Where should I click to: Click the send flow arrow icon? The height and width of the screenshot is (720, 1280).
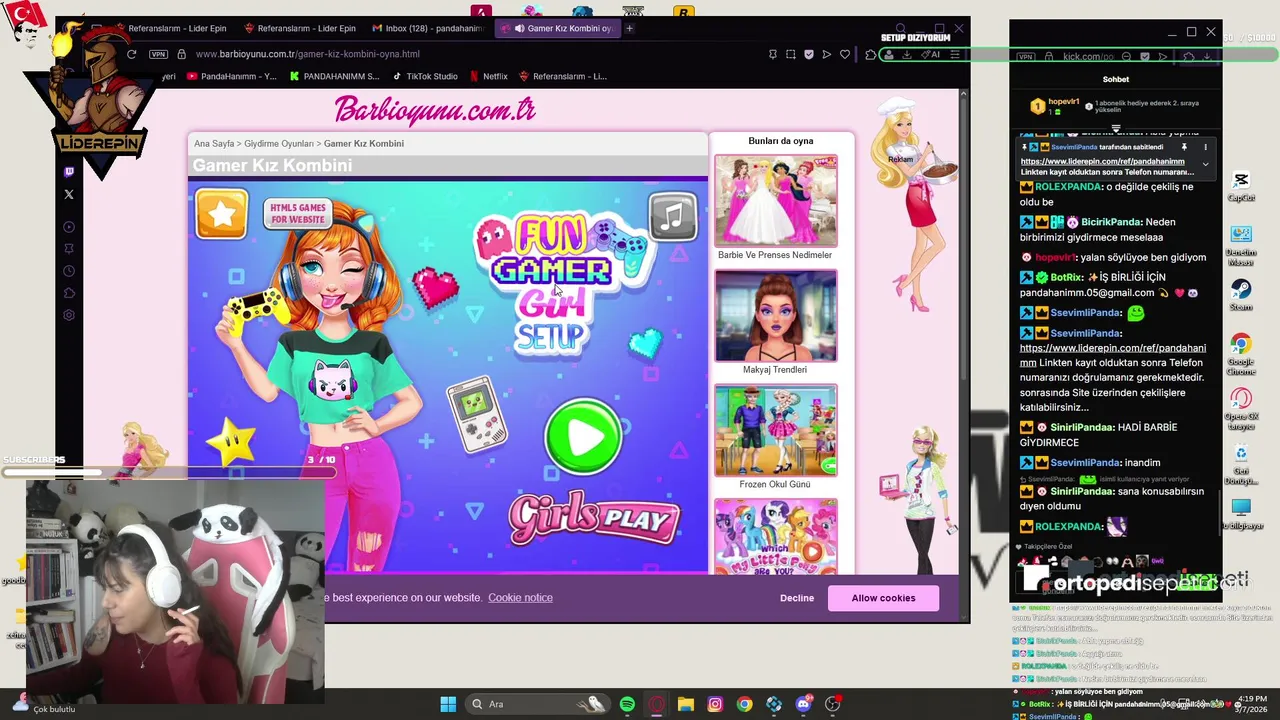pyautogui.click(x=827, y=54)
